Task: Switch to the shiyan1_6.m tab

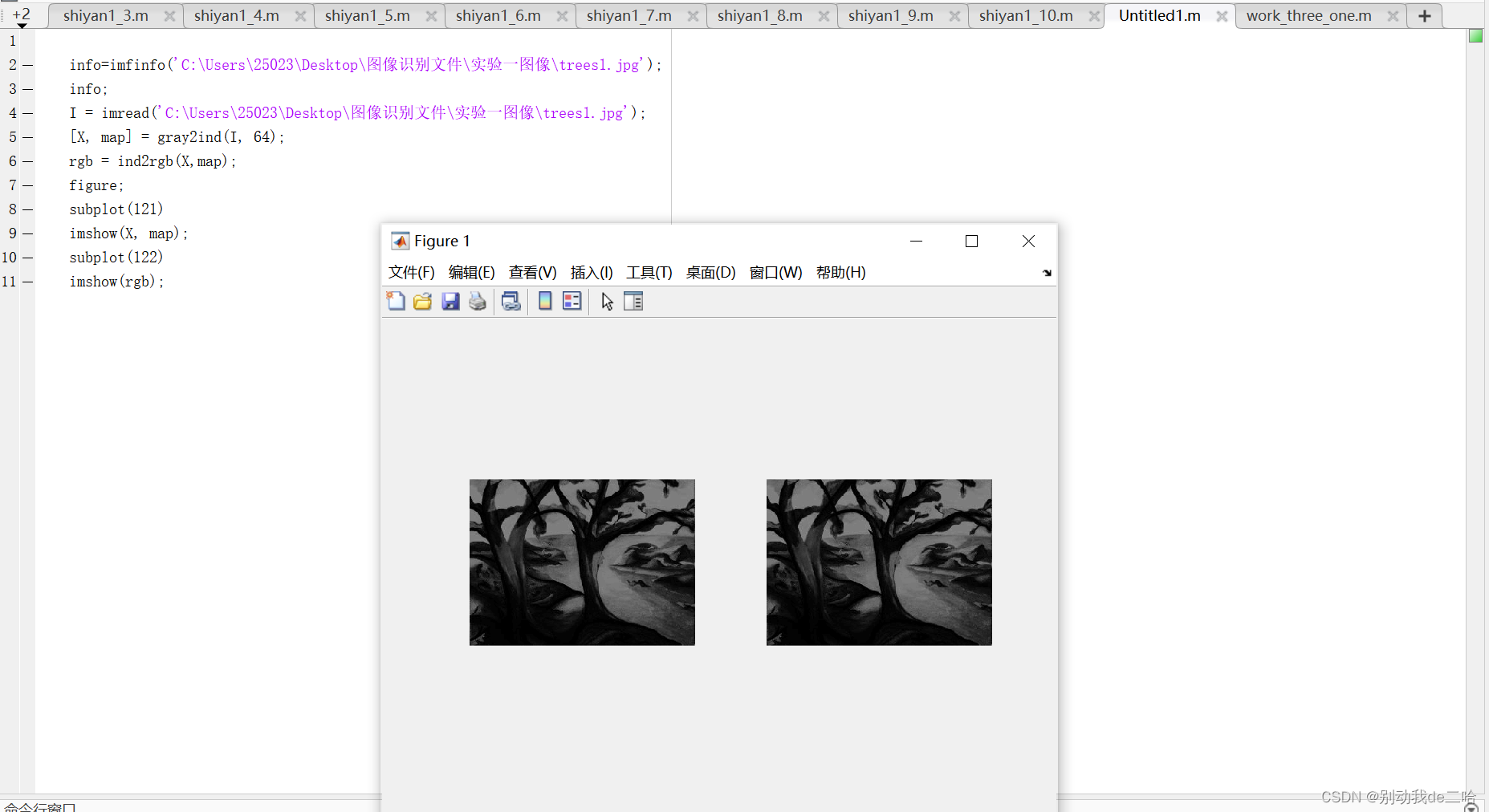Action: tap(498, 16)
